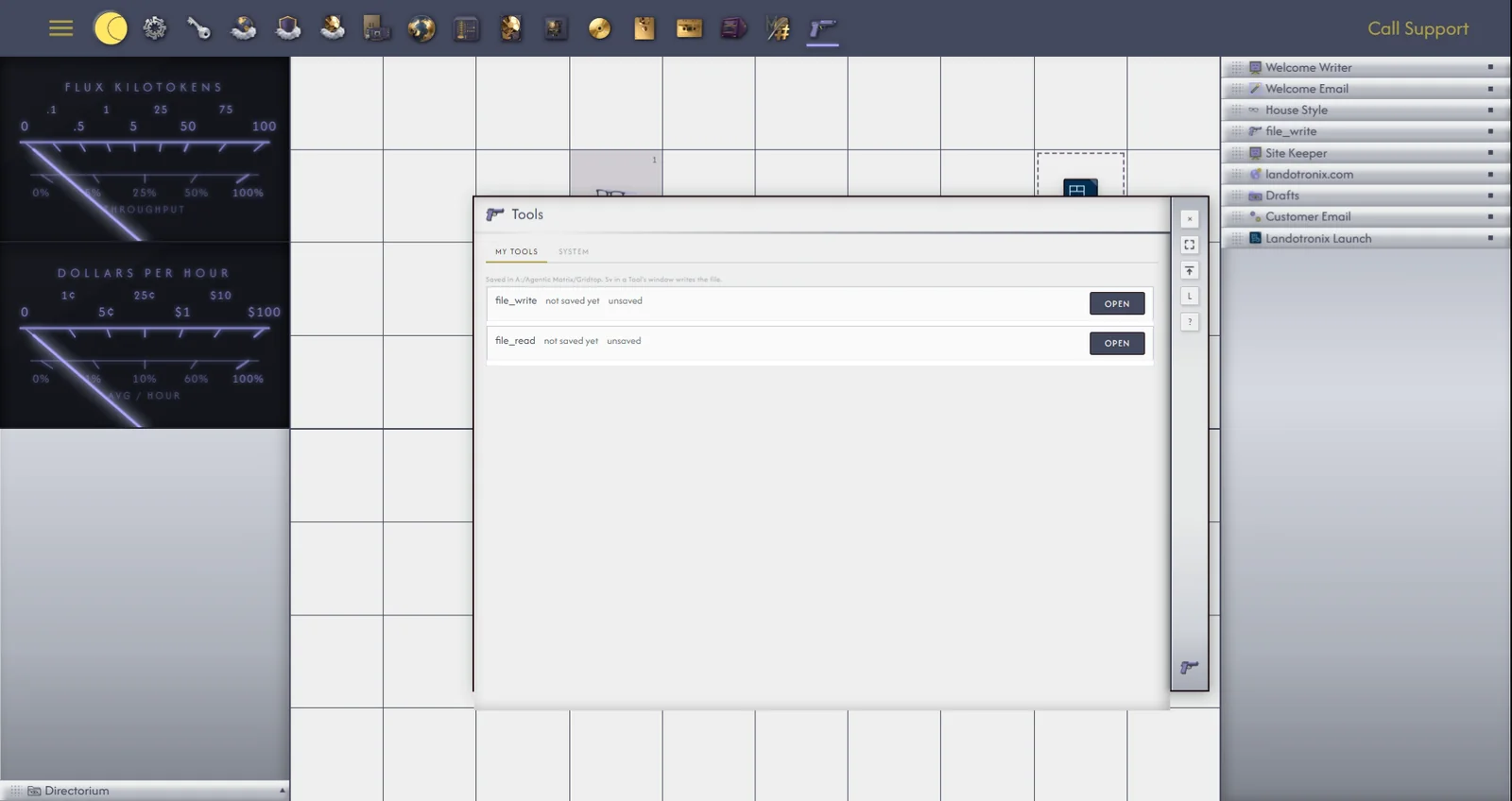Image resolution: width=1512 pixels, height=801 pixels.
Task: Click the shield on cloud toolbar icon
Action: 288,28
